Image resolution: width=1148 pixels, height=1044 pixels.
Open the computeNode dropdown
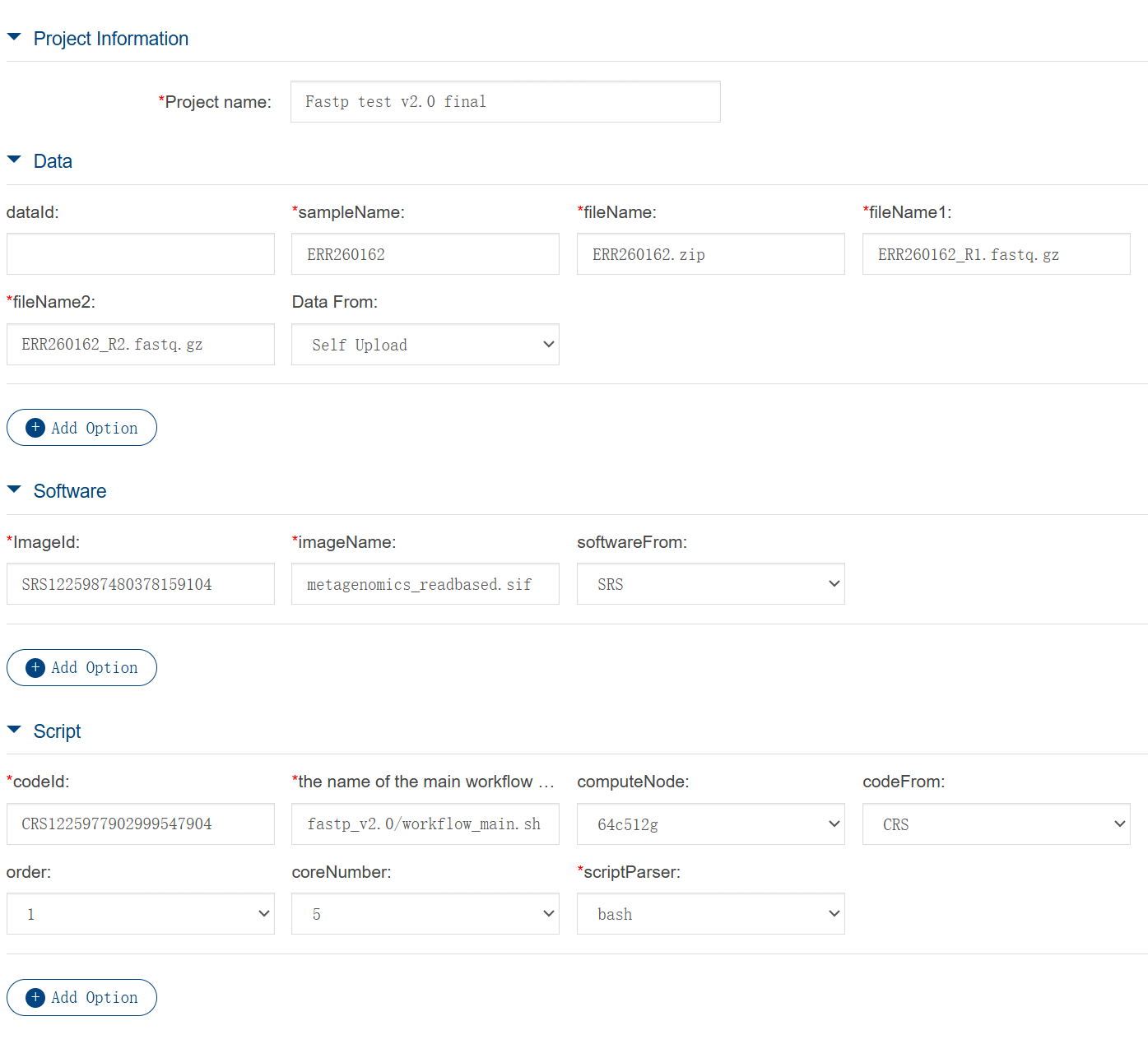711,824
